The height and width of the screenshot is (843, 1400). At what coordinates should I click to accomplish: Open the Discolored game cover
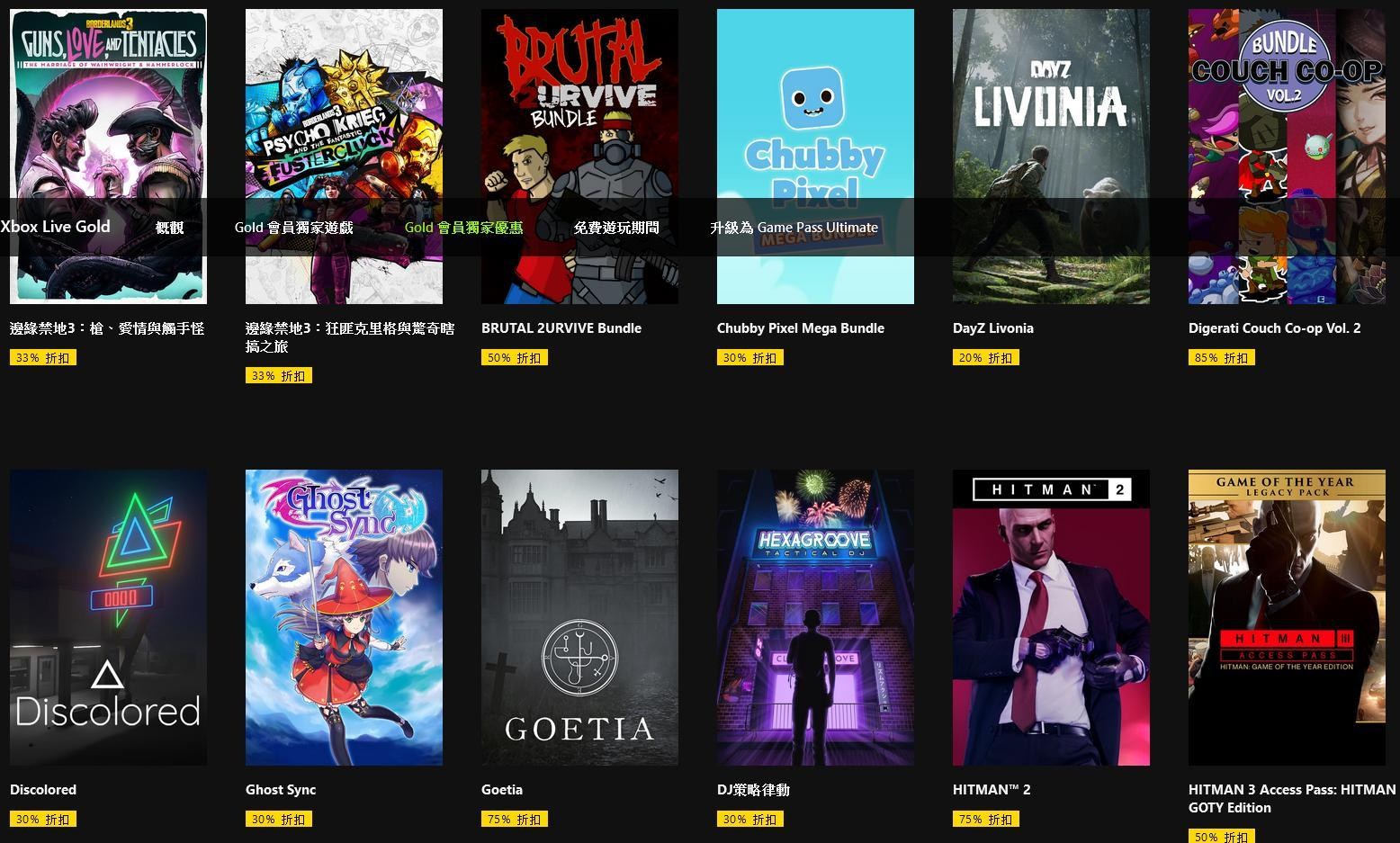(108, 617)
